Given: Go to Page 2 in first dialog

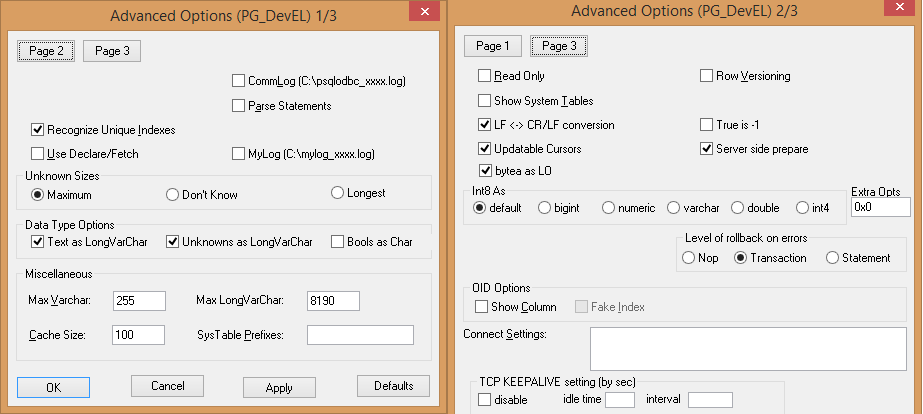Looking at the screenshot, I should click(x=46, y=51).
